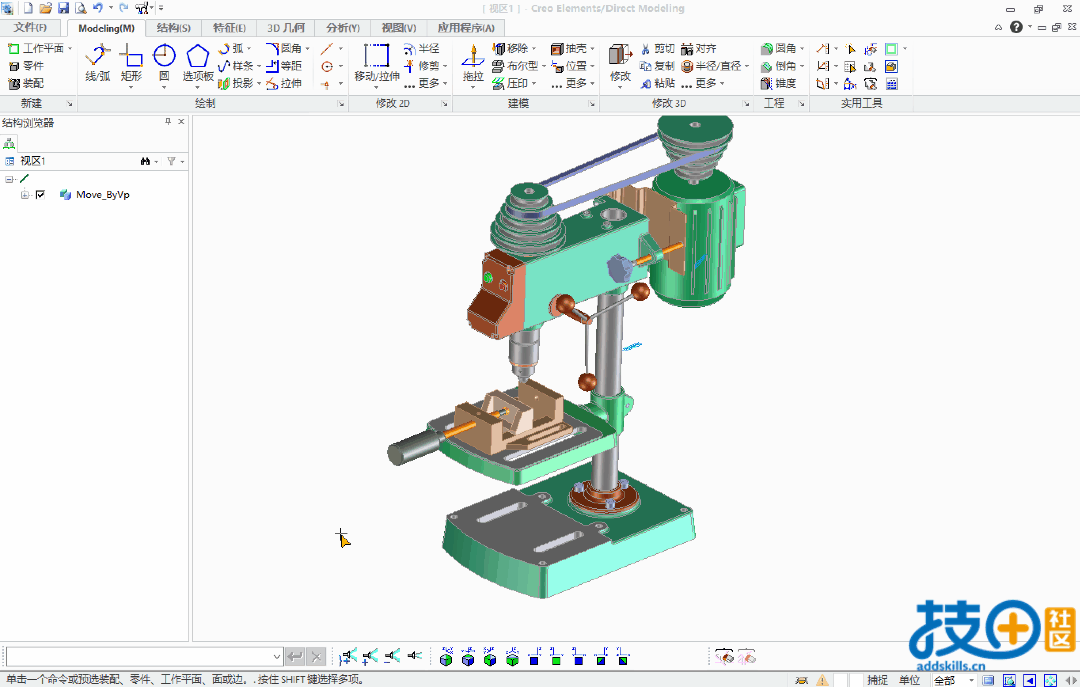Toggle 捕捉 snap in status bar
This screenshot has height=687, width=1080.
(878, 680)
